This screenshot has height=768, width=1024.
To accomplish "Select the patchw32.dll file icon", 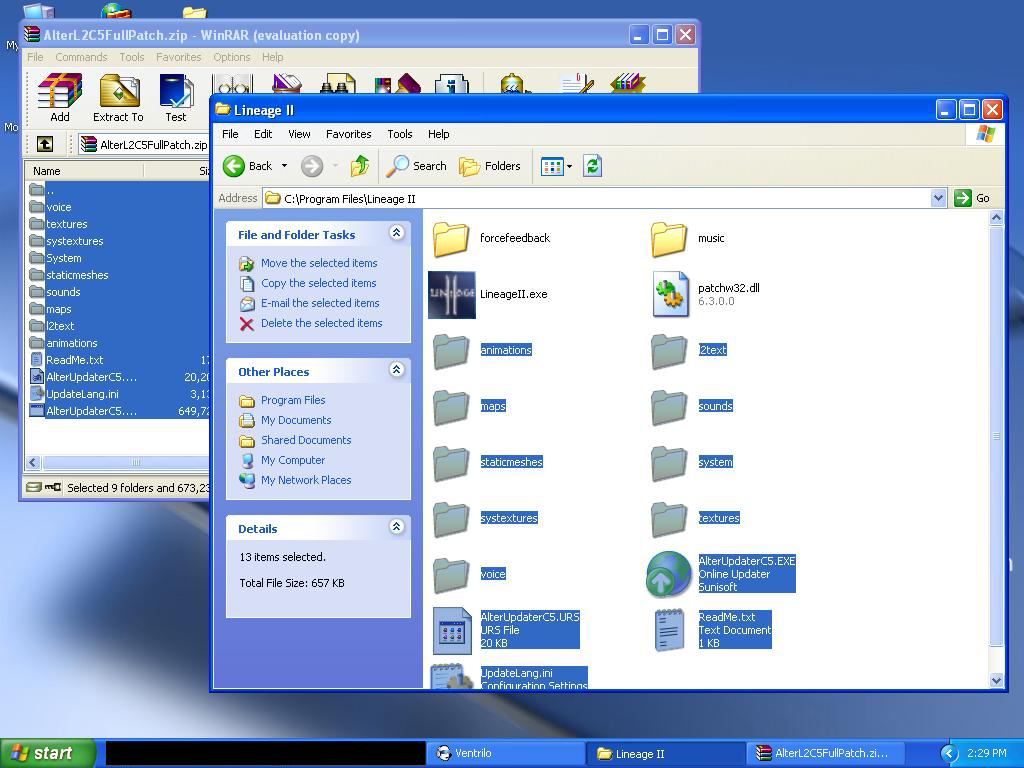I will tap(670, 295).
